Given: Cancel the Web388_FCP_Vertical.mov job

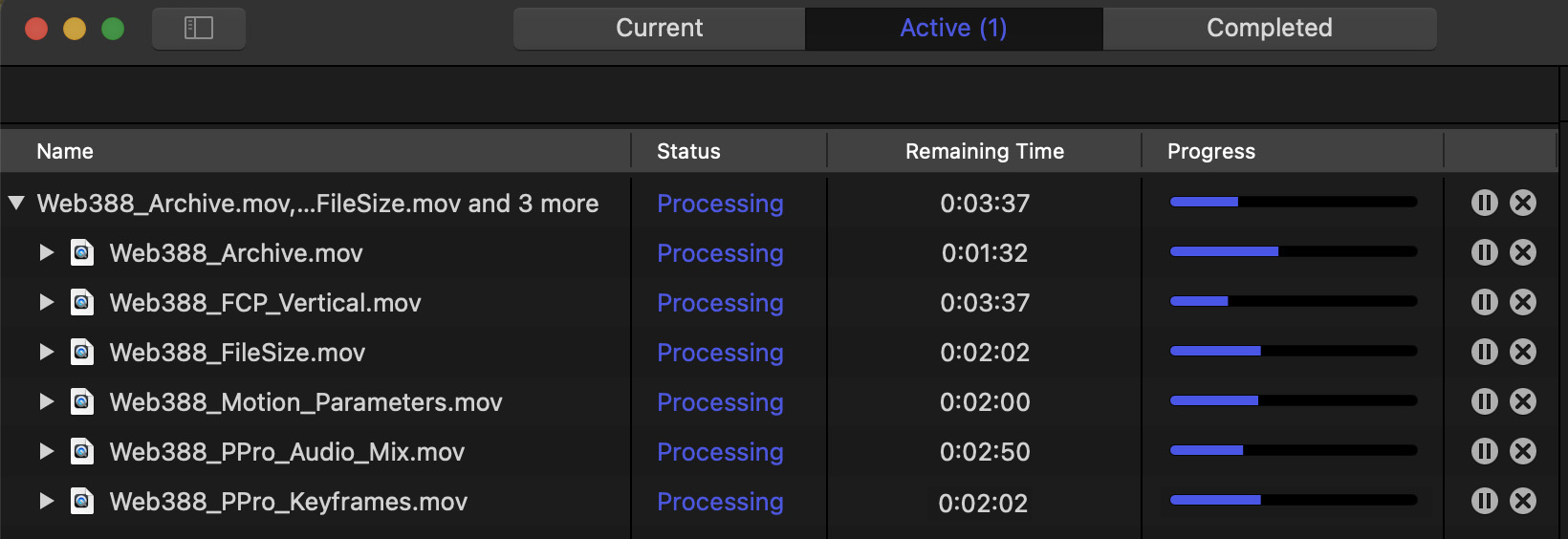Looking at the screenshot, I should [x=1523, y=302].
